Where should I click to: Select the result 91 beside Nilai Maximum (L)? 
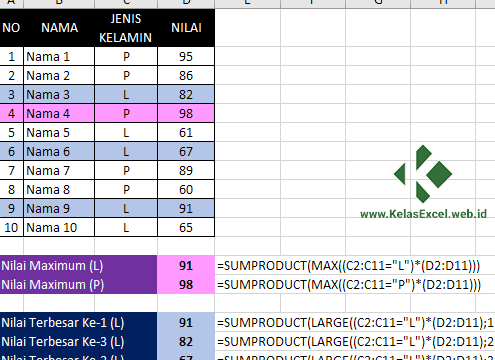(x=186, y=265)
